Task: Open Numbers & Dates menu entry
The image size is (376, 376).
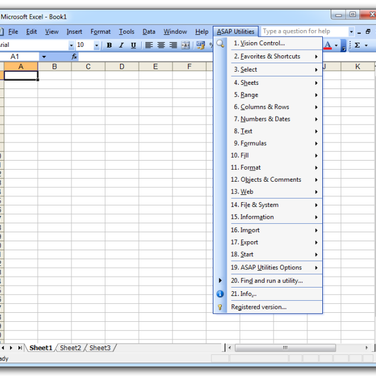Action: (x=274, y=119)
